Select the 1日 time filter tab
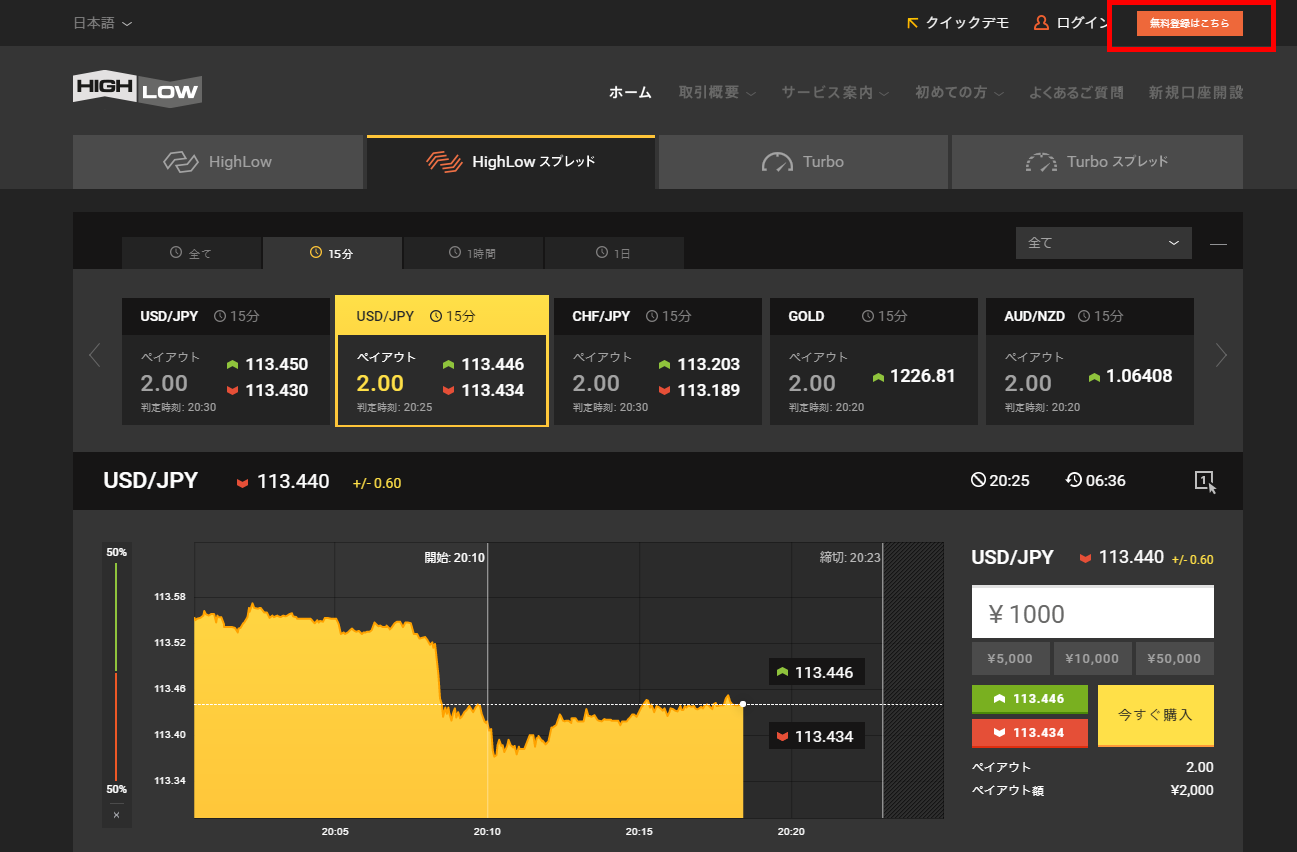1297x852 pixels. pos(614,253)
